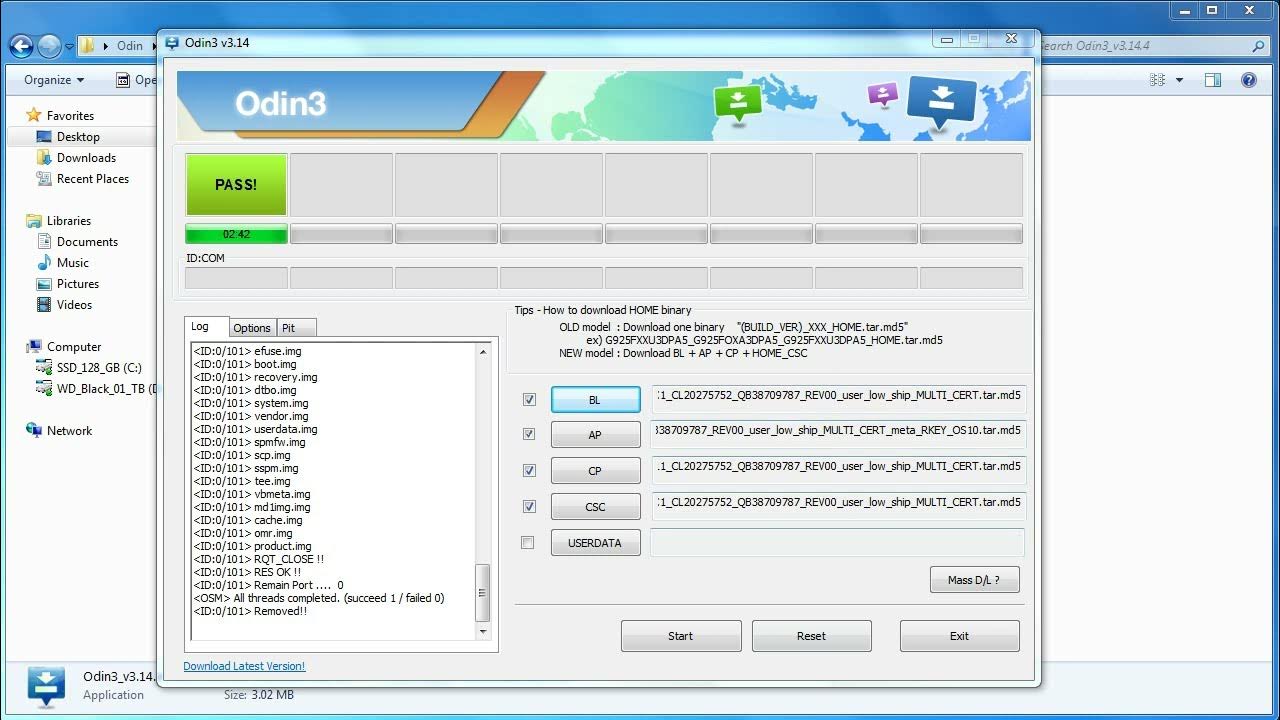1280x720 pixels.
Task: Click the Exit button
Action: (x=959, y=636)
